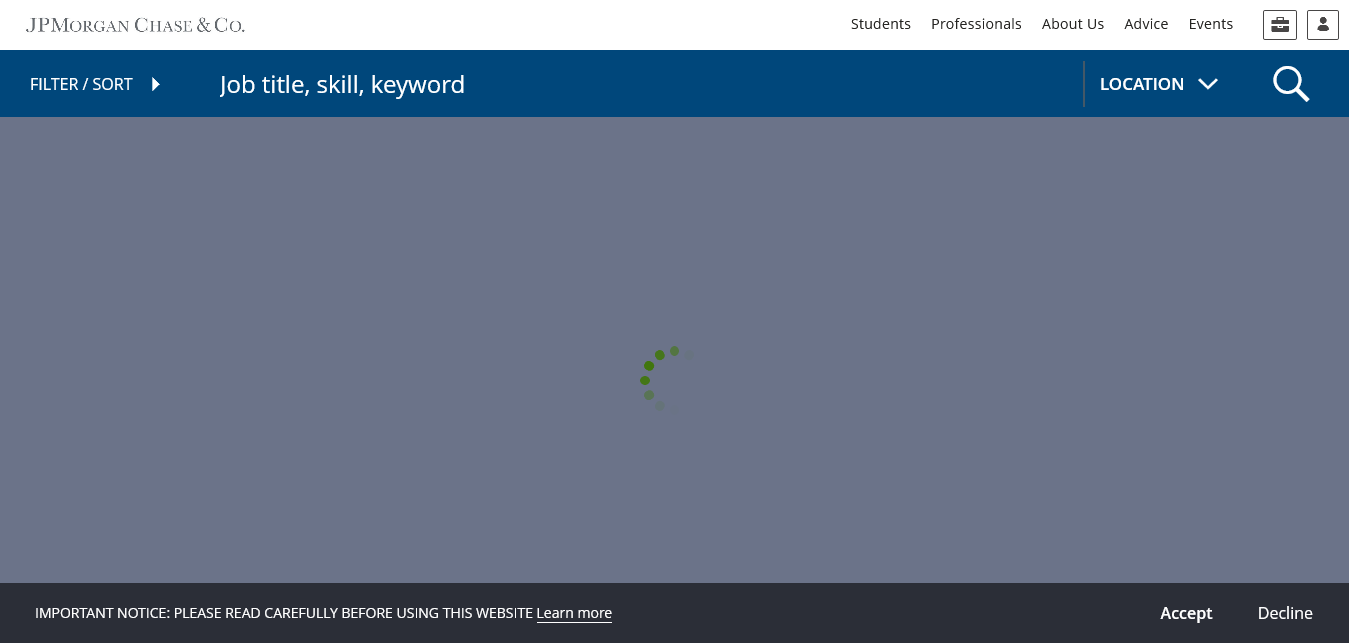This screenshot has width=1366, height=643.
Task: Accept the website notice
Action: tap(1185, 613)
